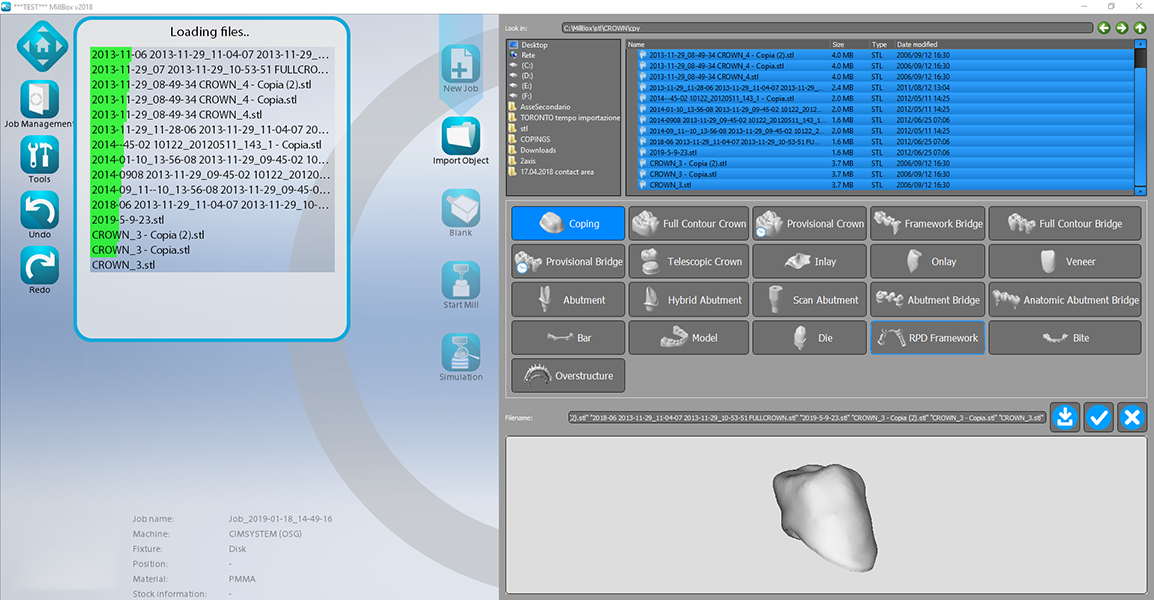Select the Overstructure type
Viewport: 1154px width, 600px height.
(x=568, y=375)
